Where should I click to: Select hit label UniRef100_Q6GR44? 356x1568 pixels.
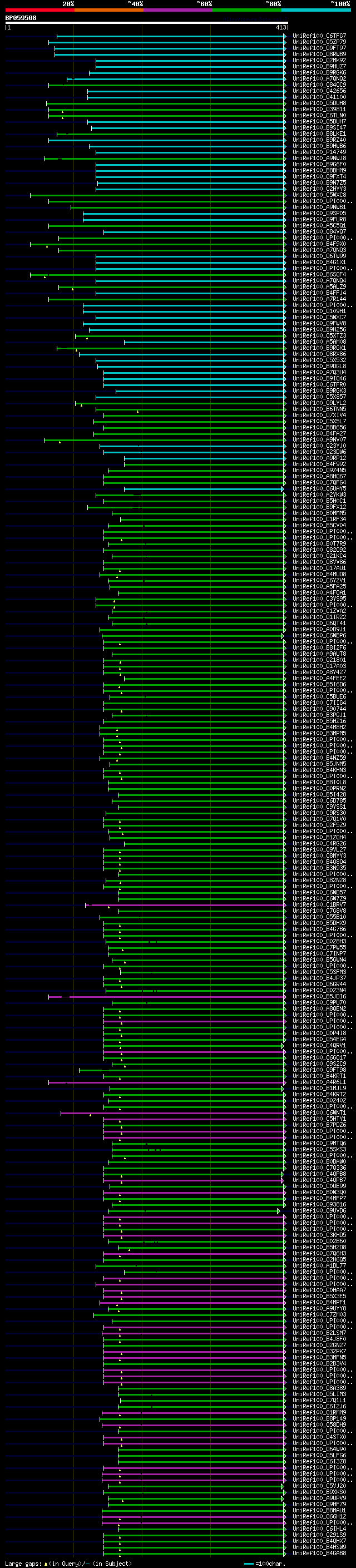(319, 985)
